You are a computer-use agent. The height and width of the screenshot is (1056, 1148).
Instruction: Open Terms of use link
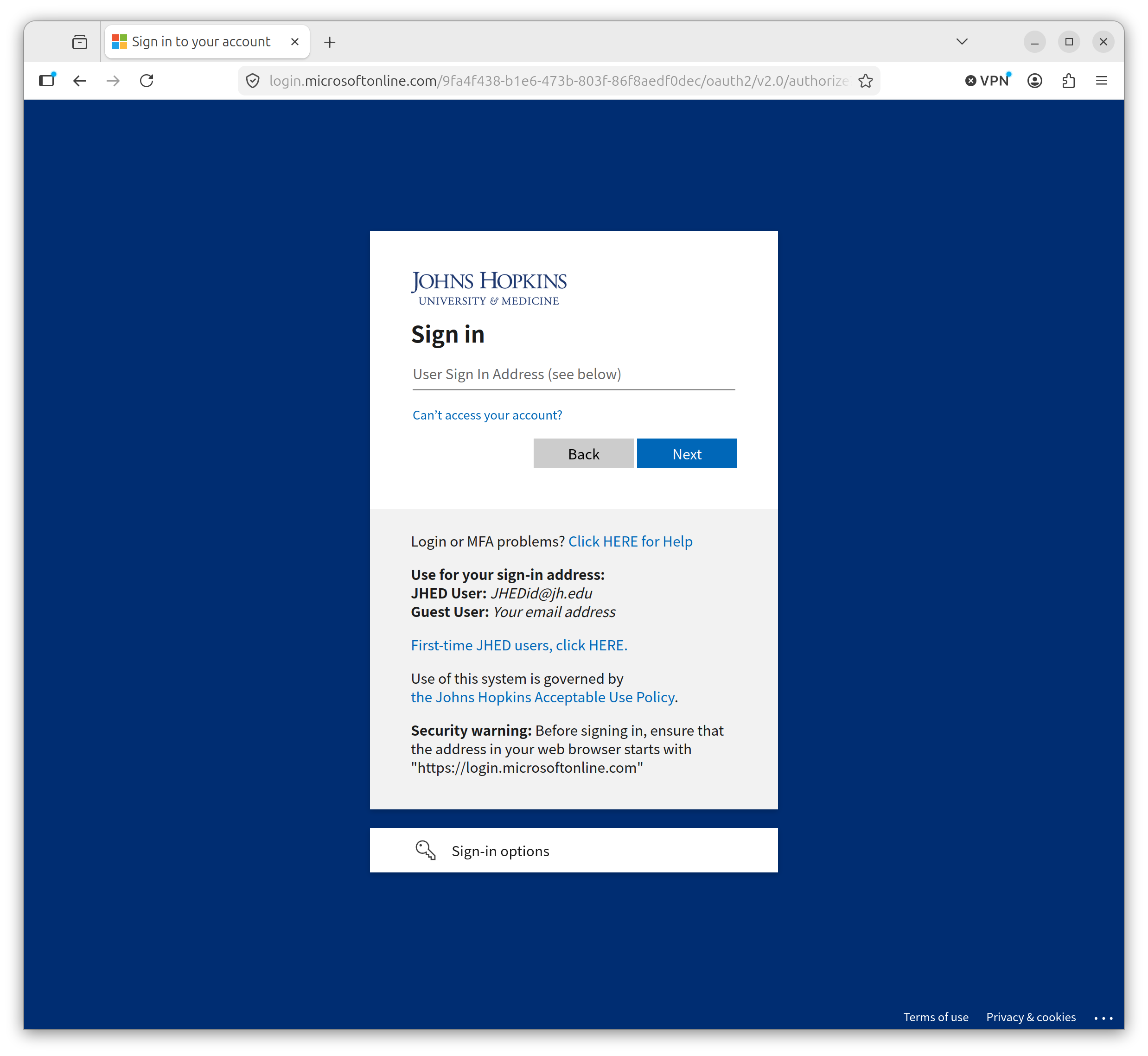(x=936, y=1017)
